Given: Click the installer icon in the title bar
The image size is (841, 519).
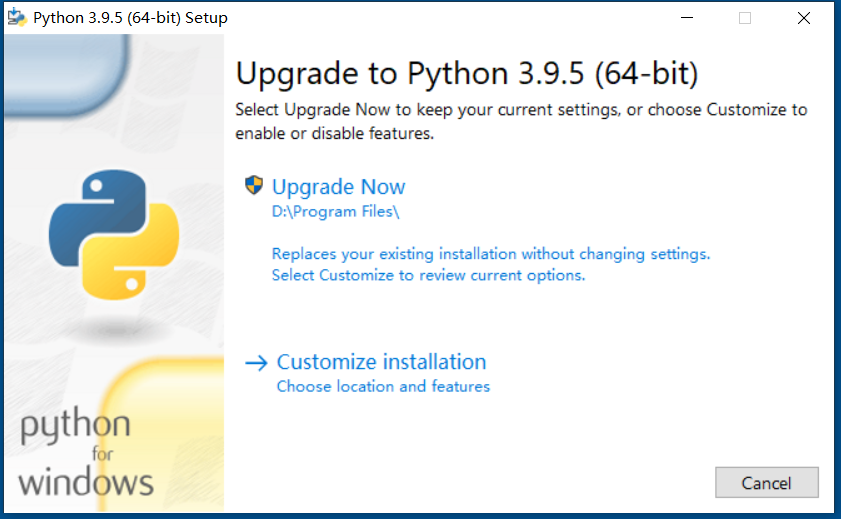Looking at the screenshot, I should [17, 17].
